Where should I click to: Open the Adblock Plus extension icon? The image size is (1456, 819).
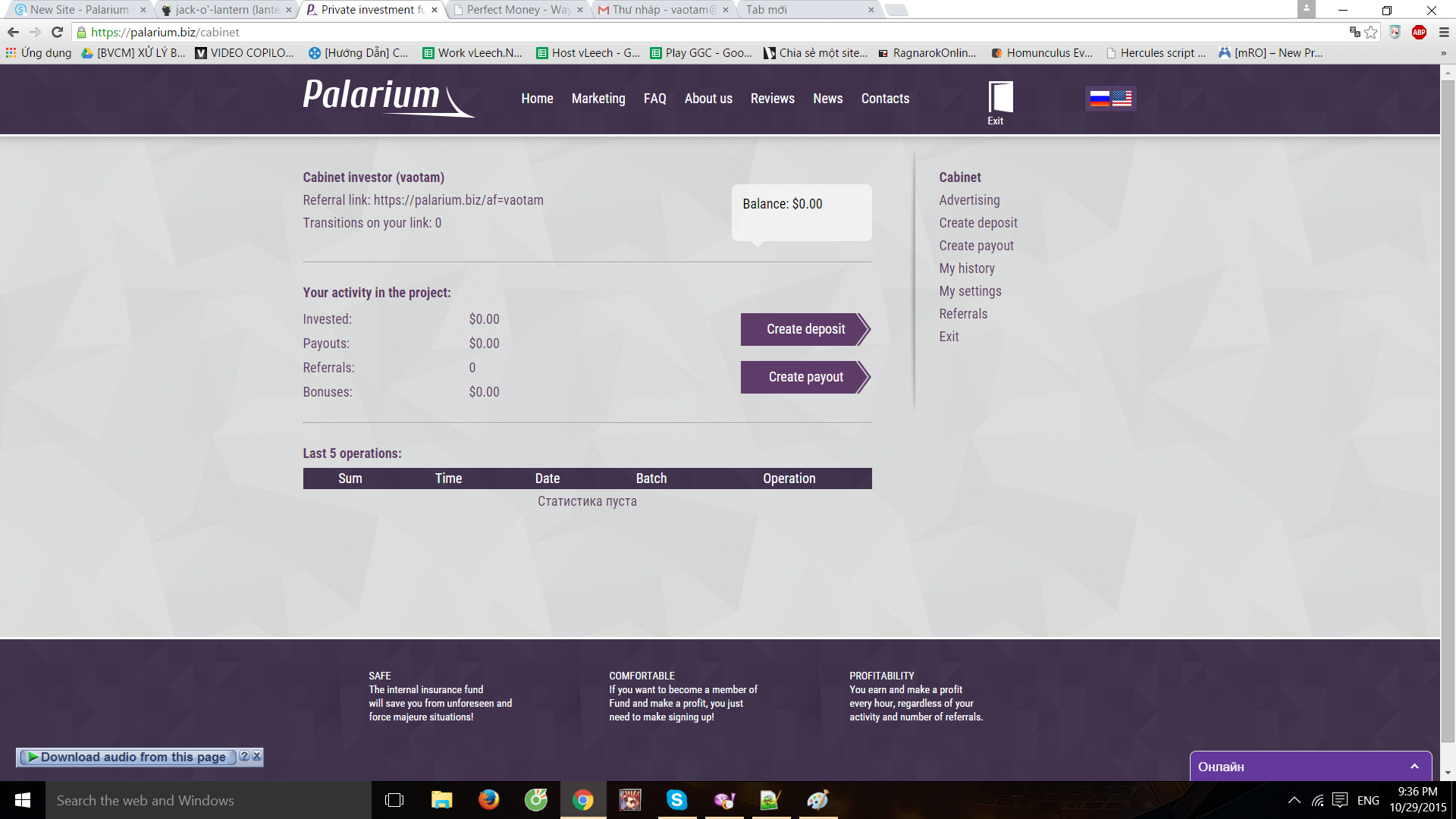[x=1419, y=32]
